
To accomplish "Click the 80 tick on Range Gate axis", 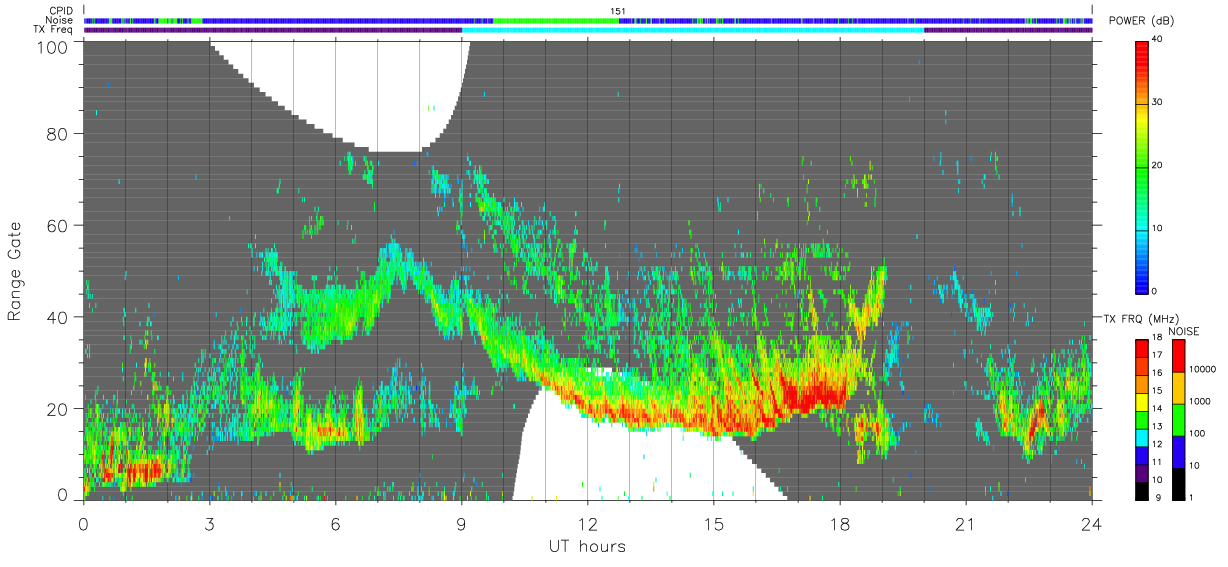I will point(57,133).
